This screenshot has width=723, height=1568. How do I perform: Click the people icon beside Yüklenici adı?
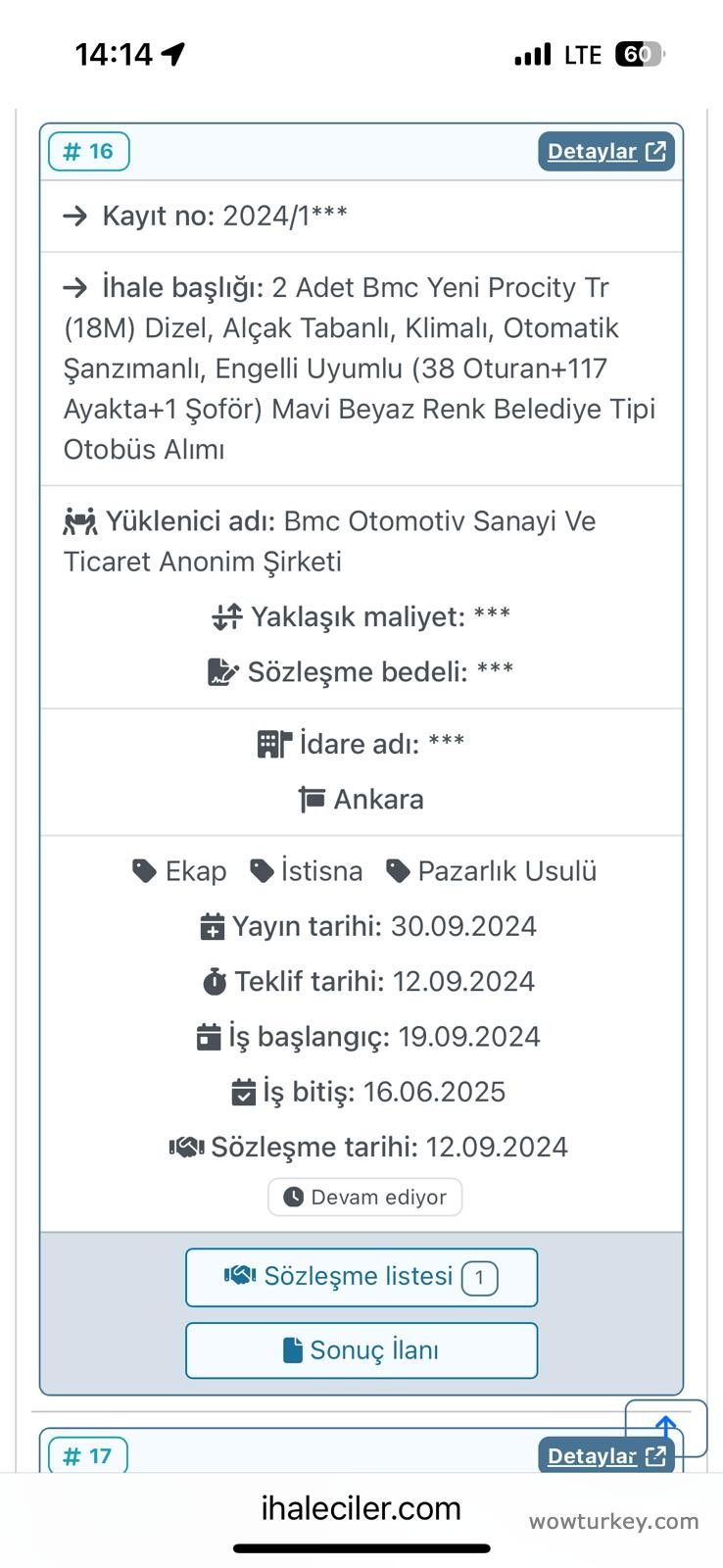tap(80, 521)
